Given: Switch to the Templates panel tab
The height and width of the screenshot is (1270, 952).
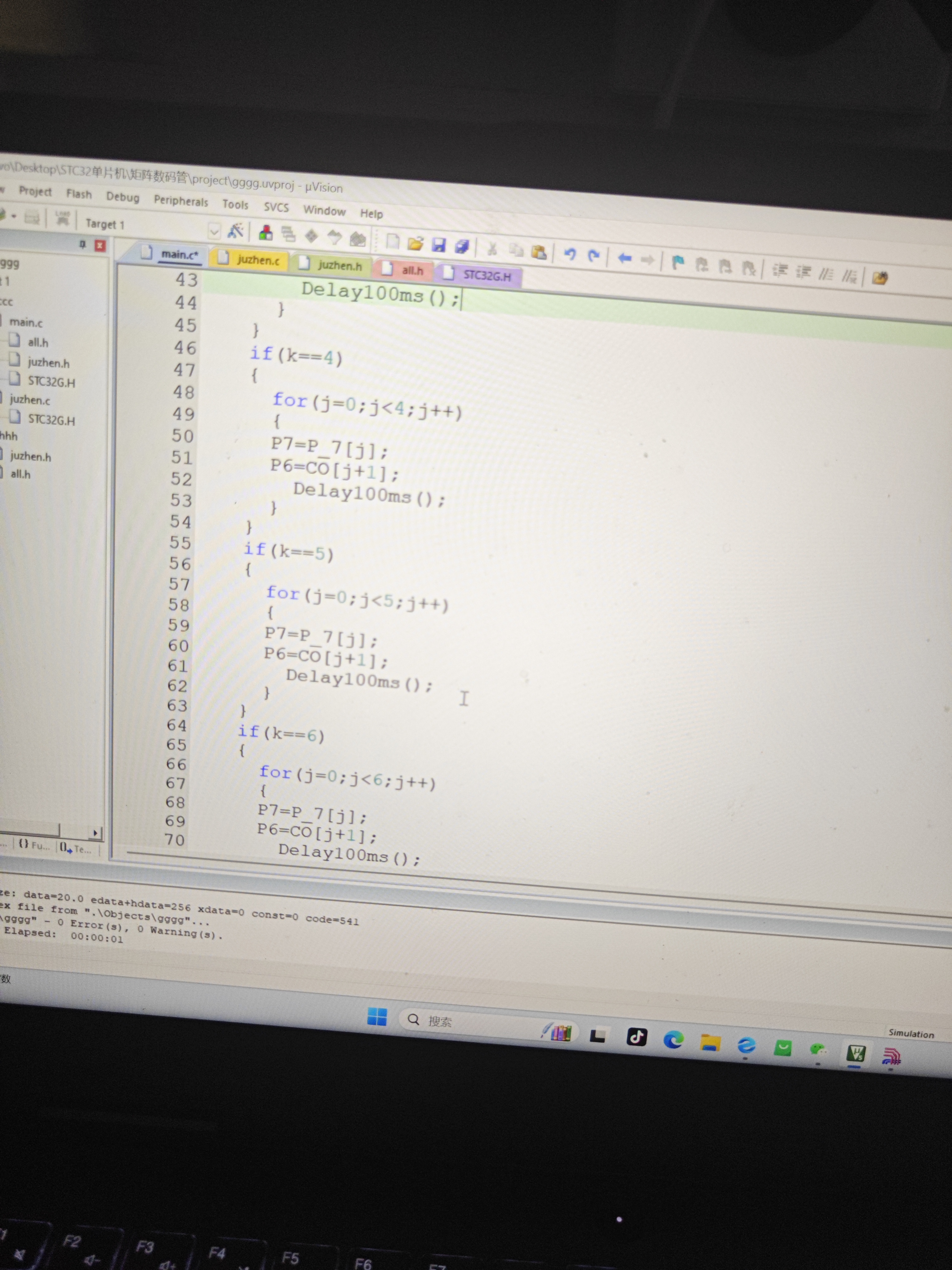Looking at the screenshot, I should pos(75,848).
